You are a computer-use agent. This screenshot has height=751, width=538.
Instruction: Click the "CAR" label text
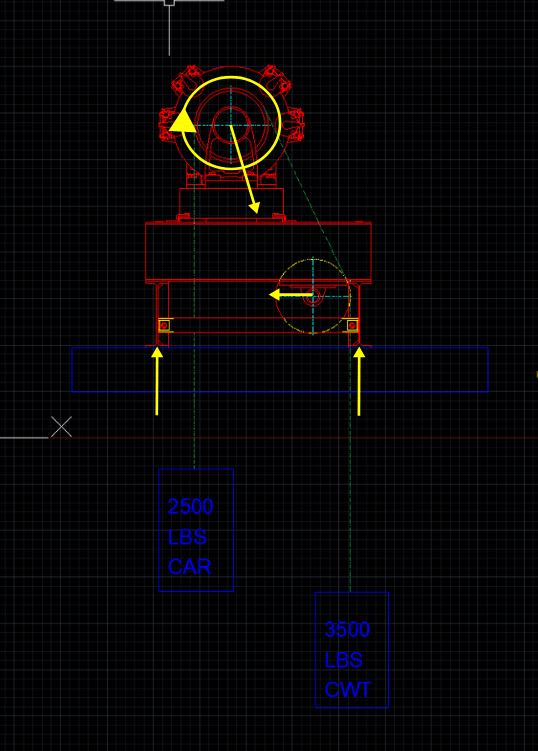click(x=190, y=567)
